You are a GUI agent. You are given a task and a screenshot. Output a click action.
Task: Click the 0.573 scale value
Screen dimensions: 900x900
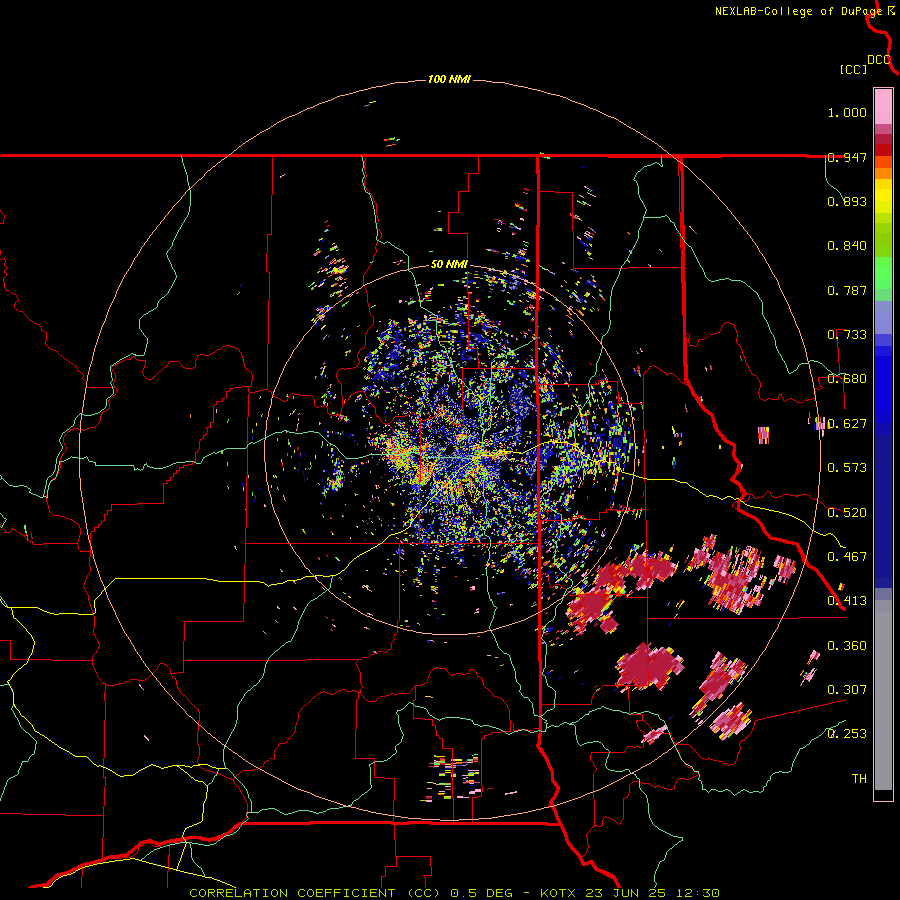(847, 468)
